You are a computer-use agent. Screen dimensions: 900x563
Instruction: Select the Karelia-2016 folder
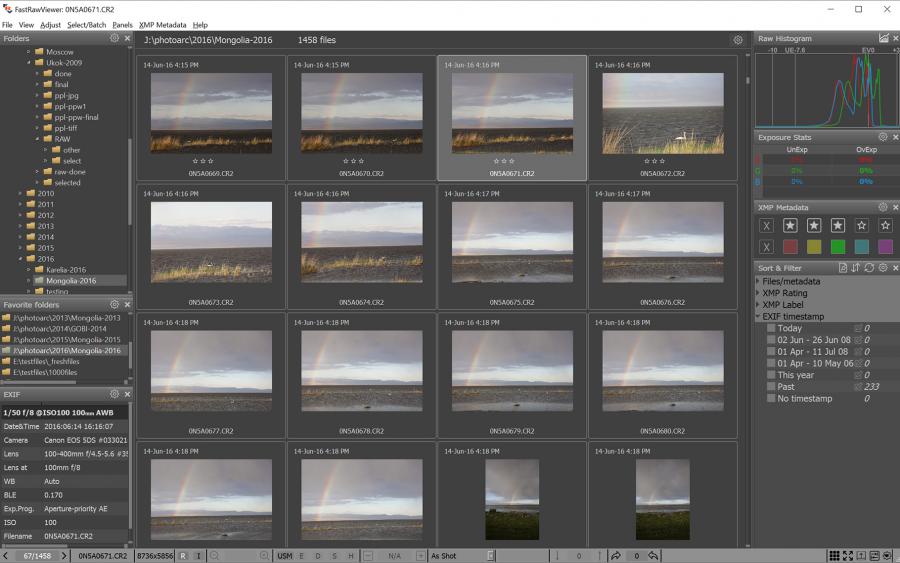pyautogui.click(x=66, y=270)
